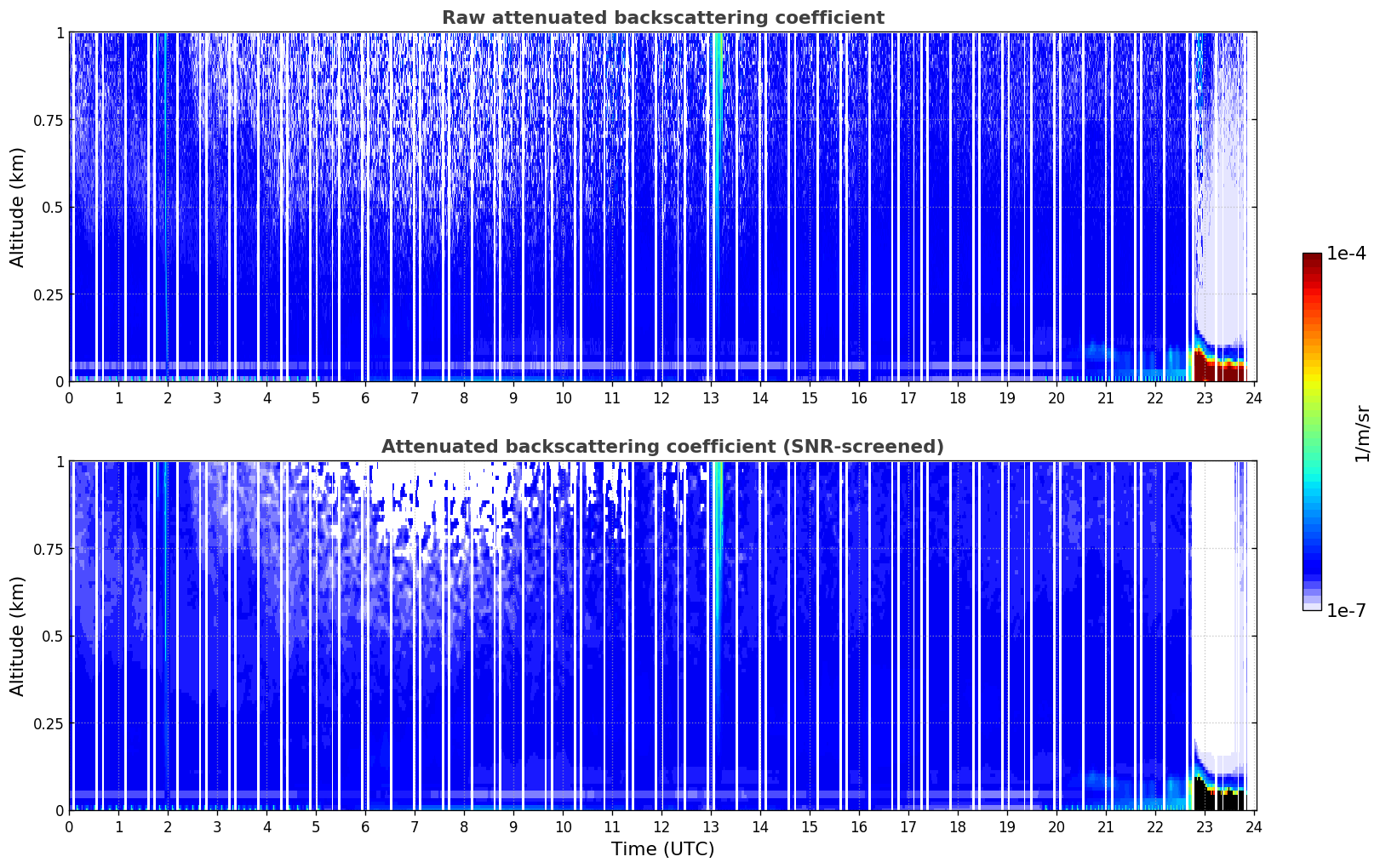Click the "0.25" altitude tick on the raw plot

click(x=49, y=294)
